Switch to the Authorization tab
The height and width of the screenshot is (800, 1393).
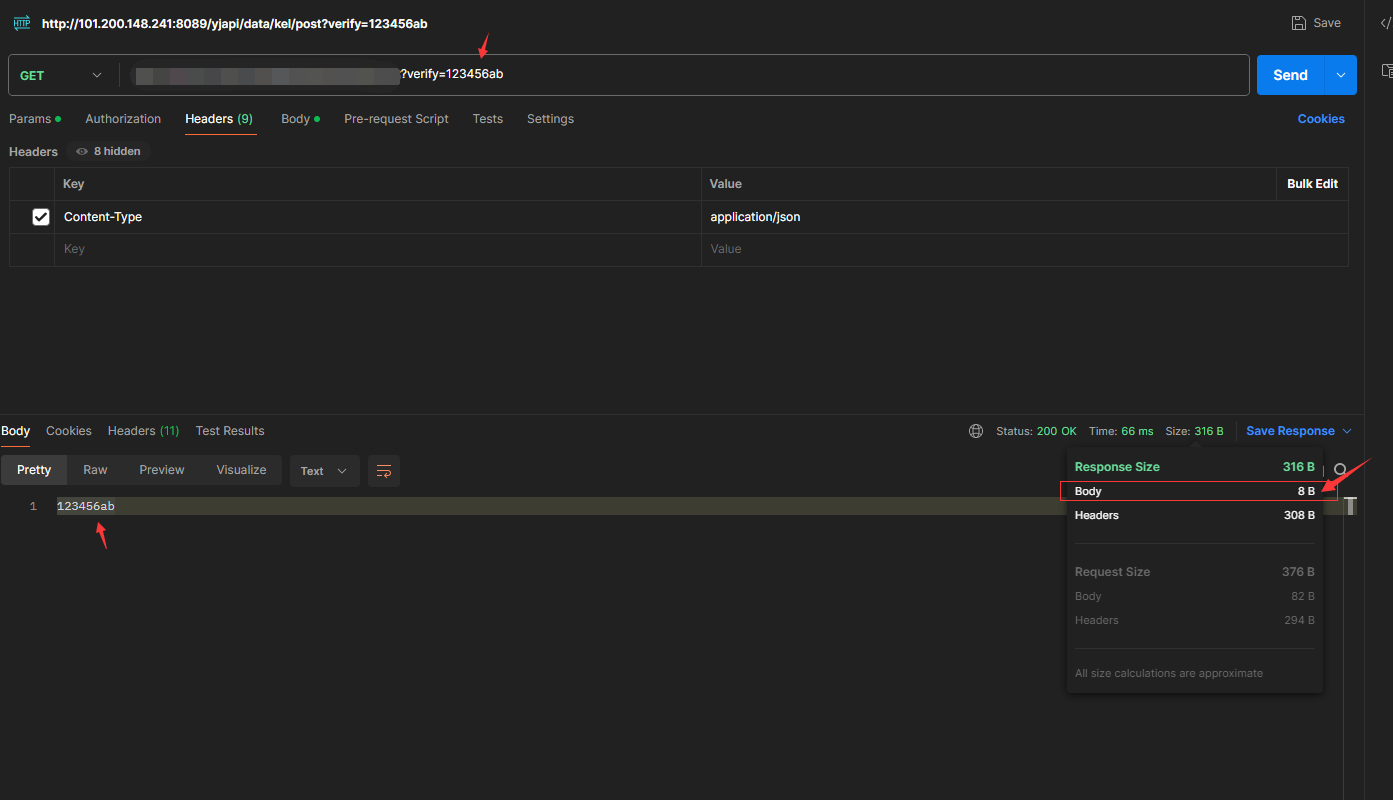click(123, 119)
